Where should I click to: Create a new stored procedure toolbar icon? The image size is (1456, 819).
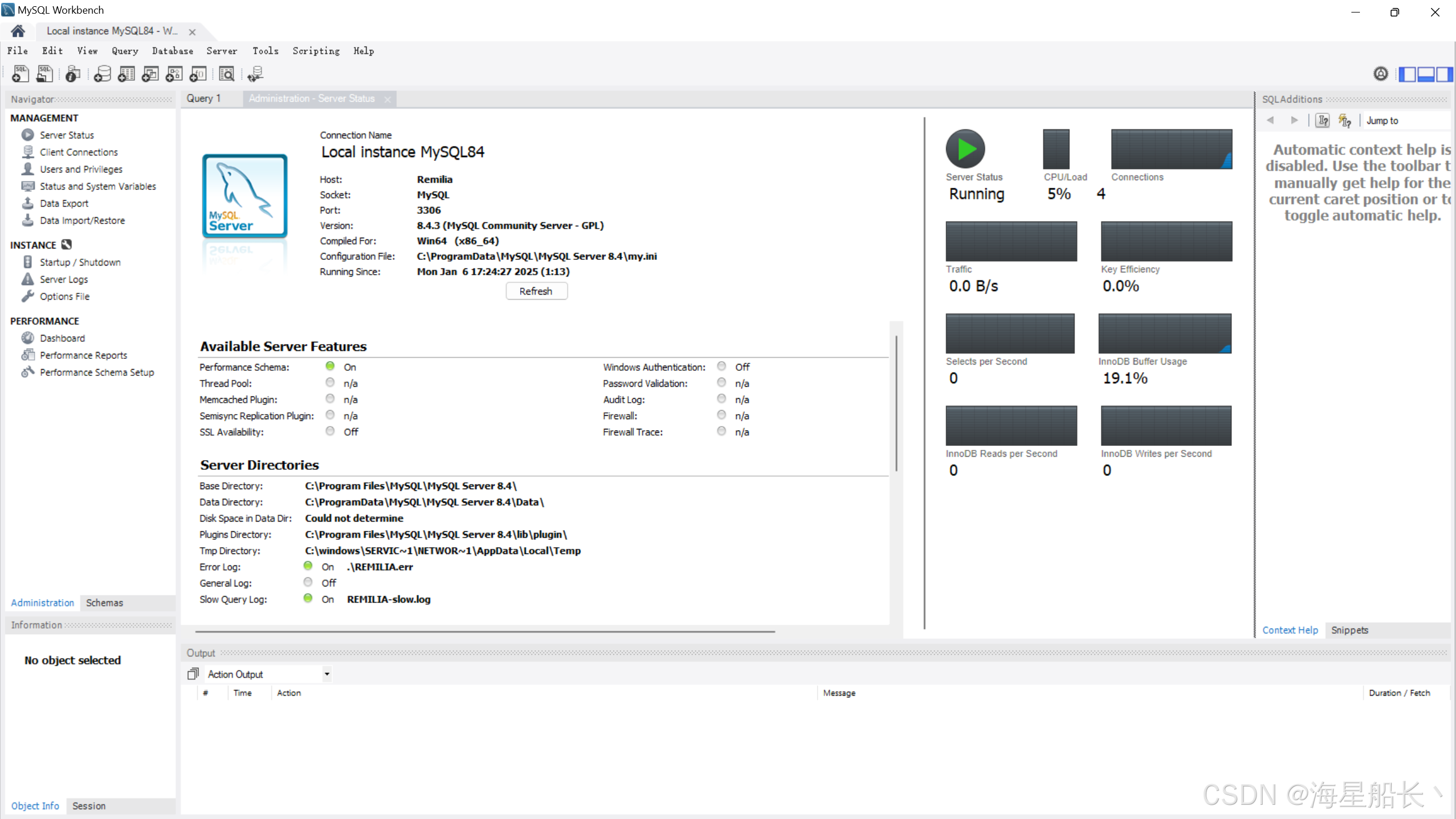click(x=174, y=74)
